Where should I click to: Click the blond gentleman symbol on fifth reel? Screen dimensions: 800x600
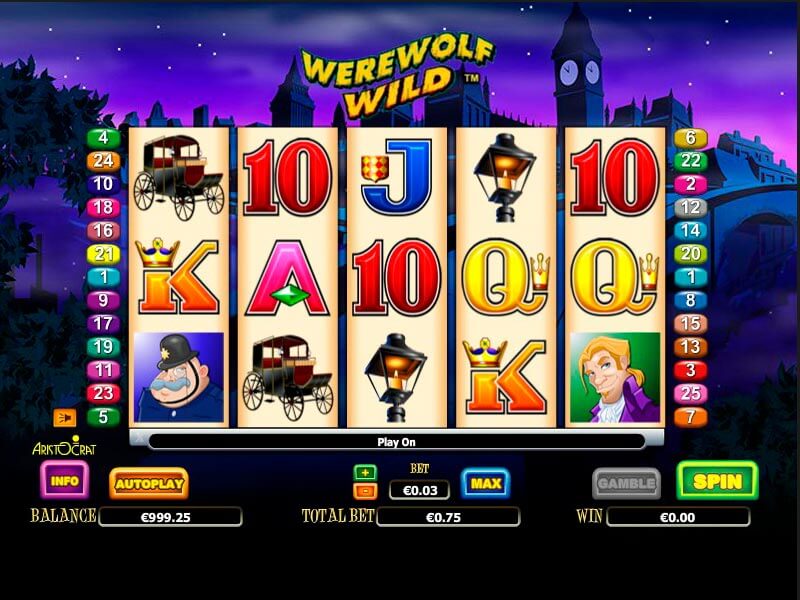pos(615,378)
